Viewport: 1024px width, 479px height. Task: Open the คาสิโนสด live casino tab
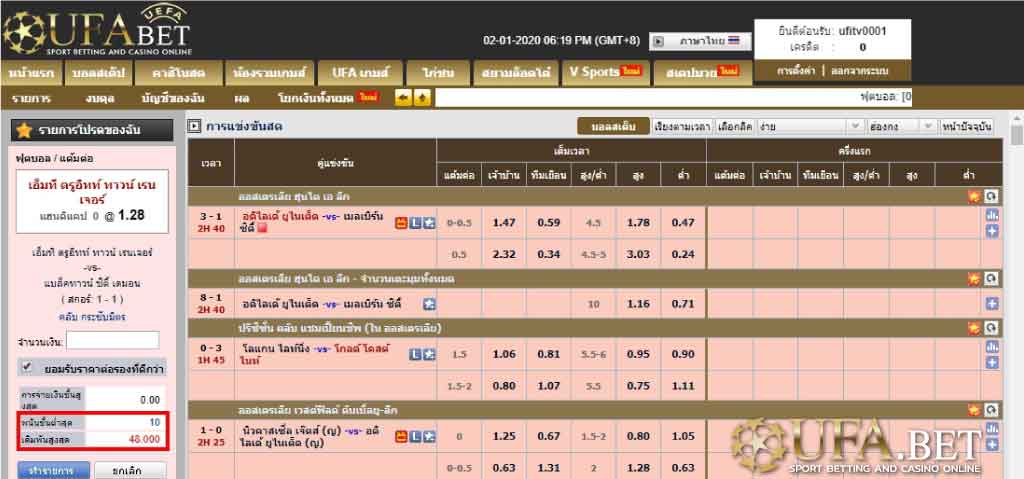pyautogui.click(x=178, y=73)
